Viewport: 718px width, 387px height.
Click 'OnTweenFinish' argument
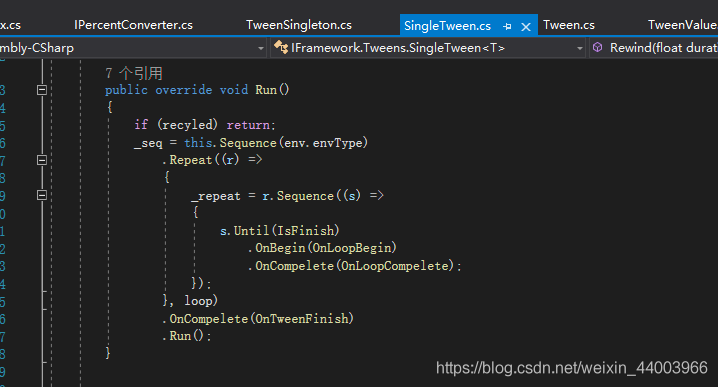coord(302,318)
